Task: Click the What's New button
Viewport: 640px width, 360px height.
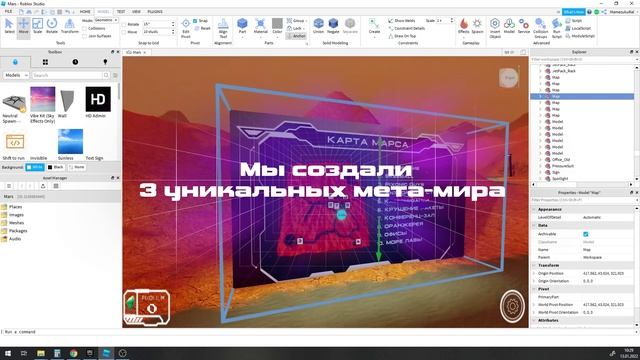Action: click(x=573, y=12)
